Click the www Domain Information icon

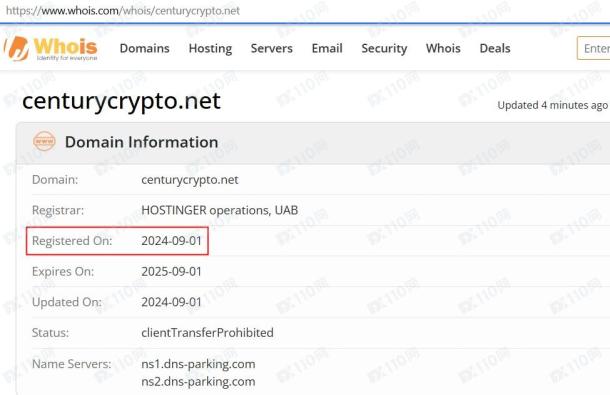[x=44, y=141]
